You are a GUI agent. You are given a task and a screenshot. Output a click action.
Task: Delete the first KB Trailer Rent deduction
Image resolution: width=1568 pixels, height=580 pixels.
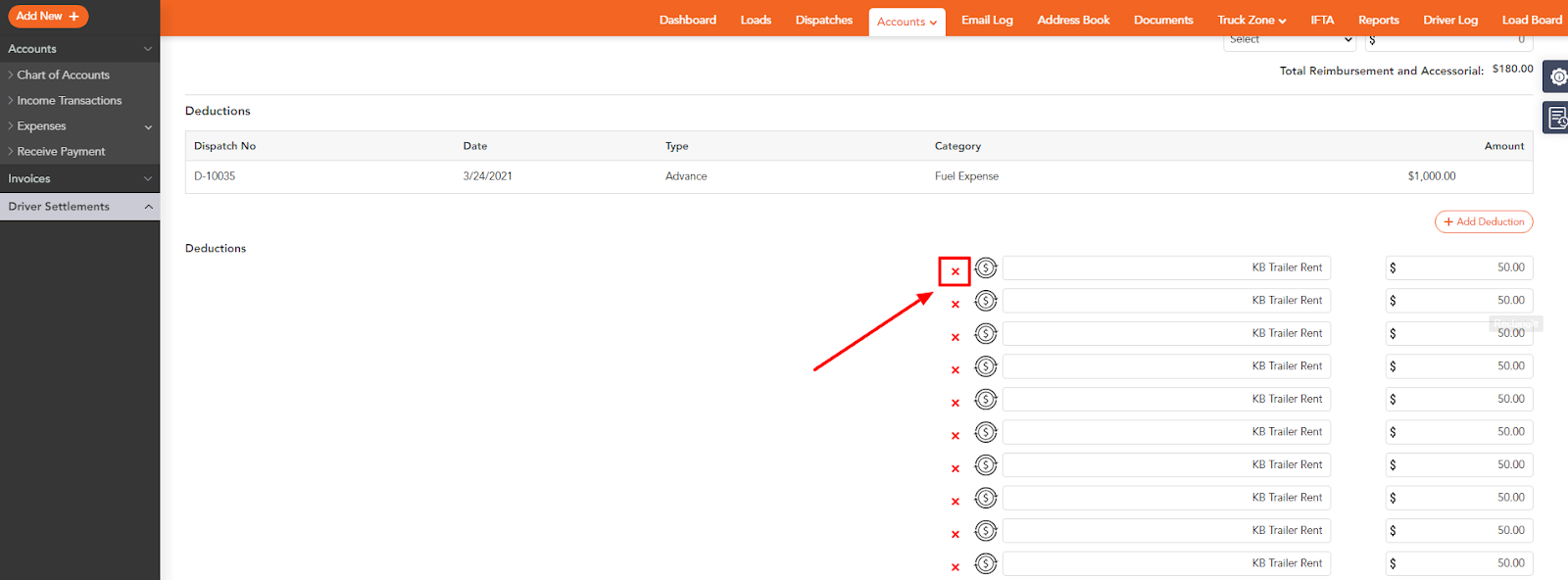(x=955, y=271)
